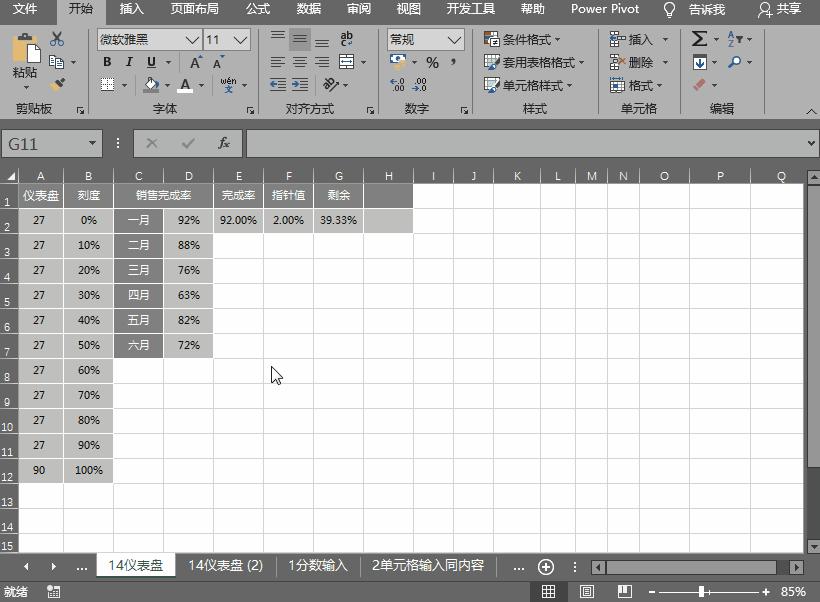The width and height of the screenshot is (820, 602).
Task: Click the Underline icon
Action: click(x=150, y=61)
